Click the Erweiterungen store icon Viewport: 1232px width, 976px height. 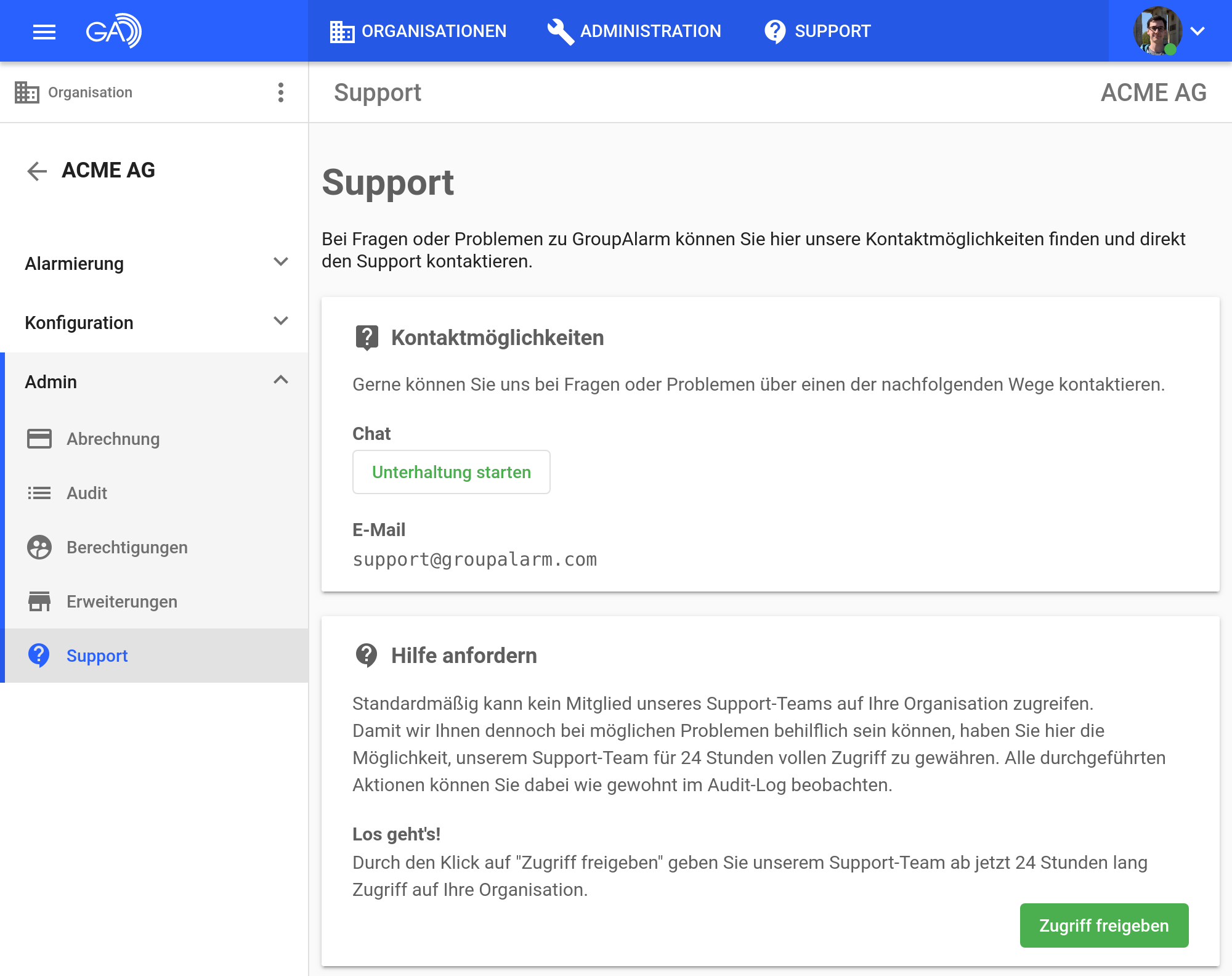click(x=39, y=601)
